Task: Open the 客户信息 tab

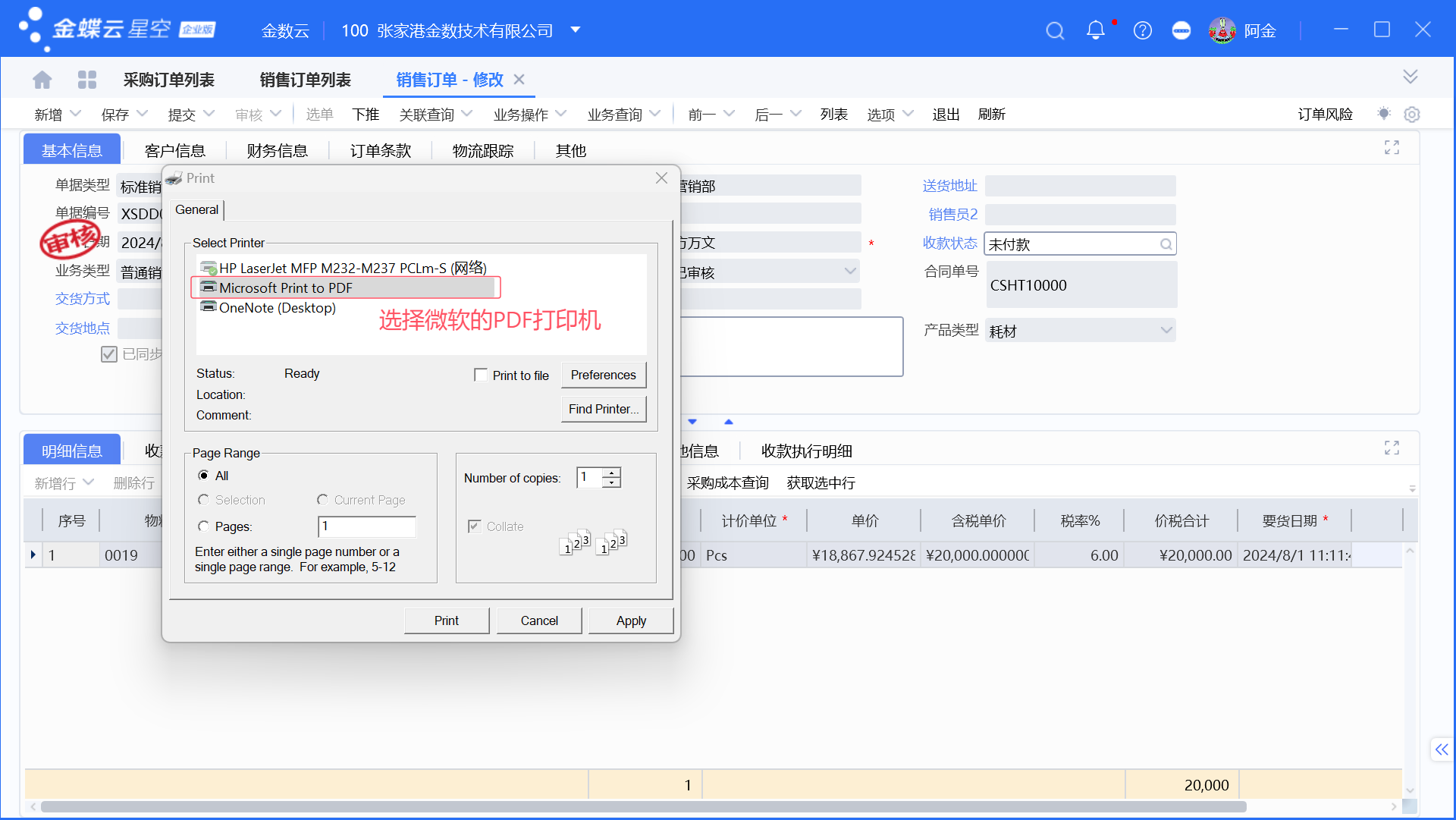Action: (174, 150)
